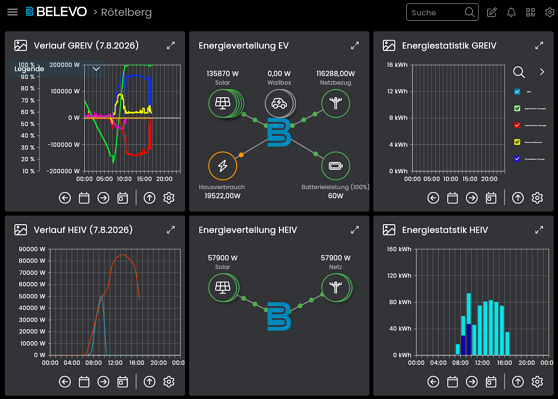Image resolution: width=558 pixels, height=399 pixels.
Task: Expand the Energiestatistik GREIV panel to fullscreen
Action: click(x=539, y=46)
